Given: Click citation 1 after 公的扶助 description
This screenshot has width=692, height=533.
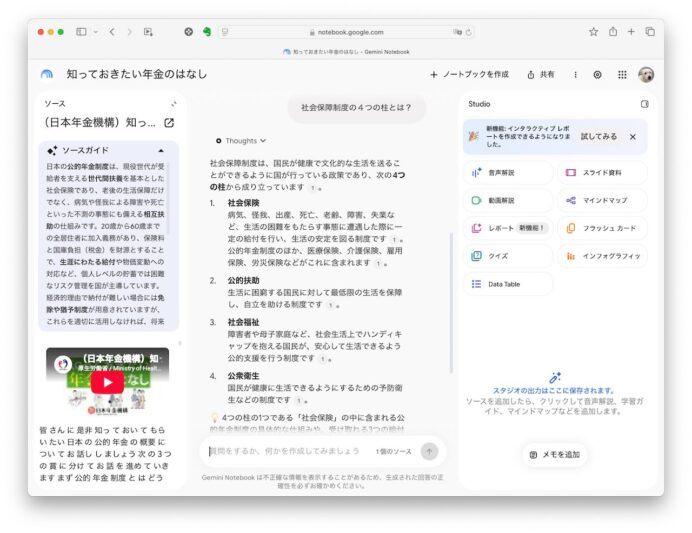Looking at the screenshot, I should pyautogui.click(x=331, y=305).
